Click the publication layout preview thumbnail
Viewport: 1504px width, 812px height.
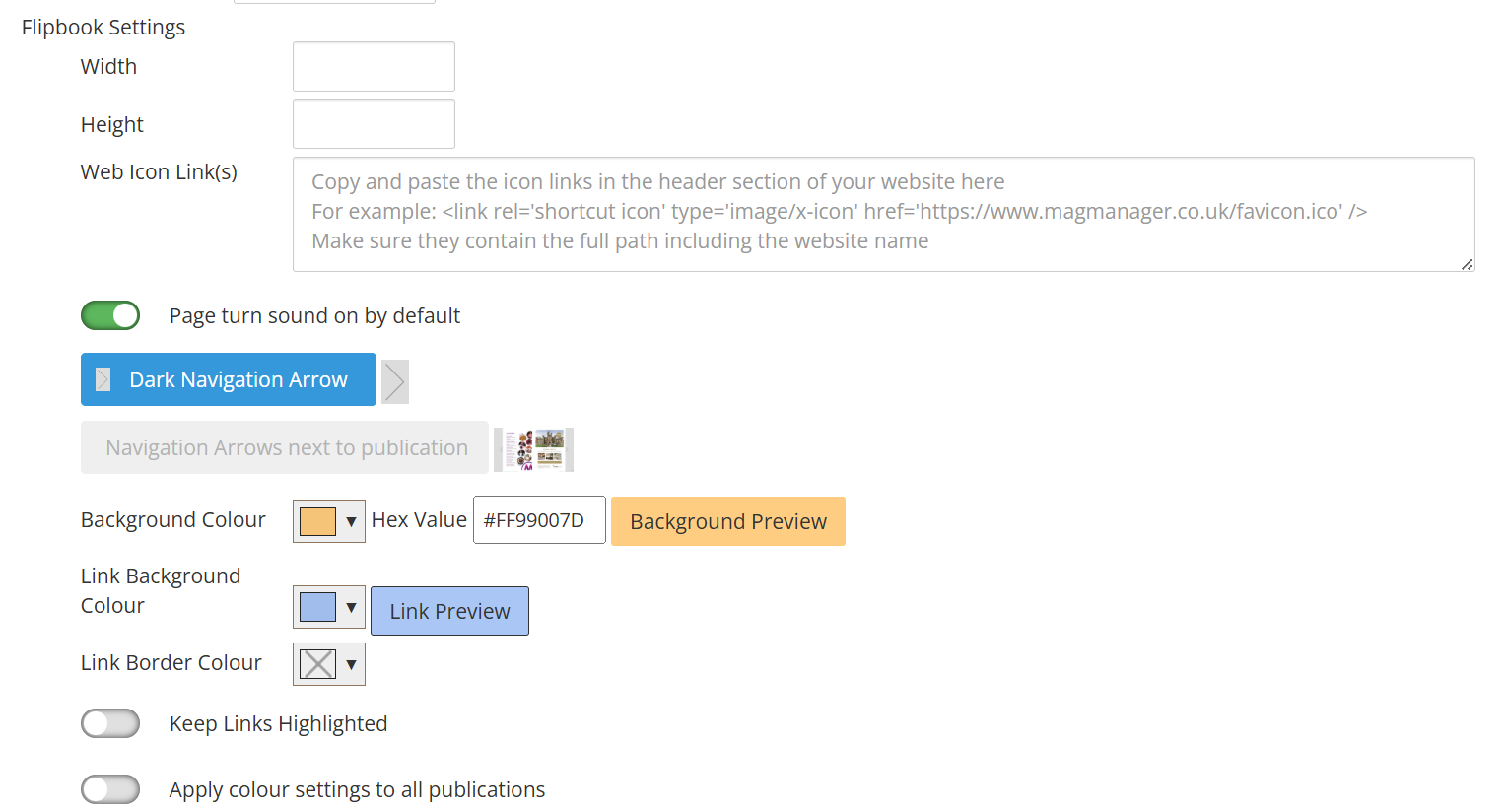[x=533, y=449]
